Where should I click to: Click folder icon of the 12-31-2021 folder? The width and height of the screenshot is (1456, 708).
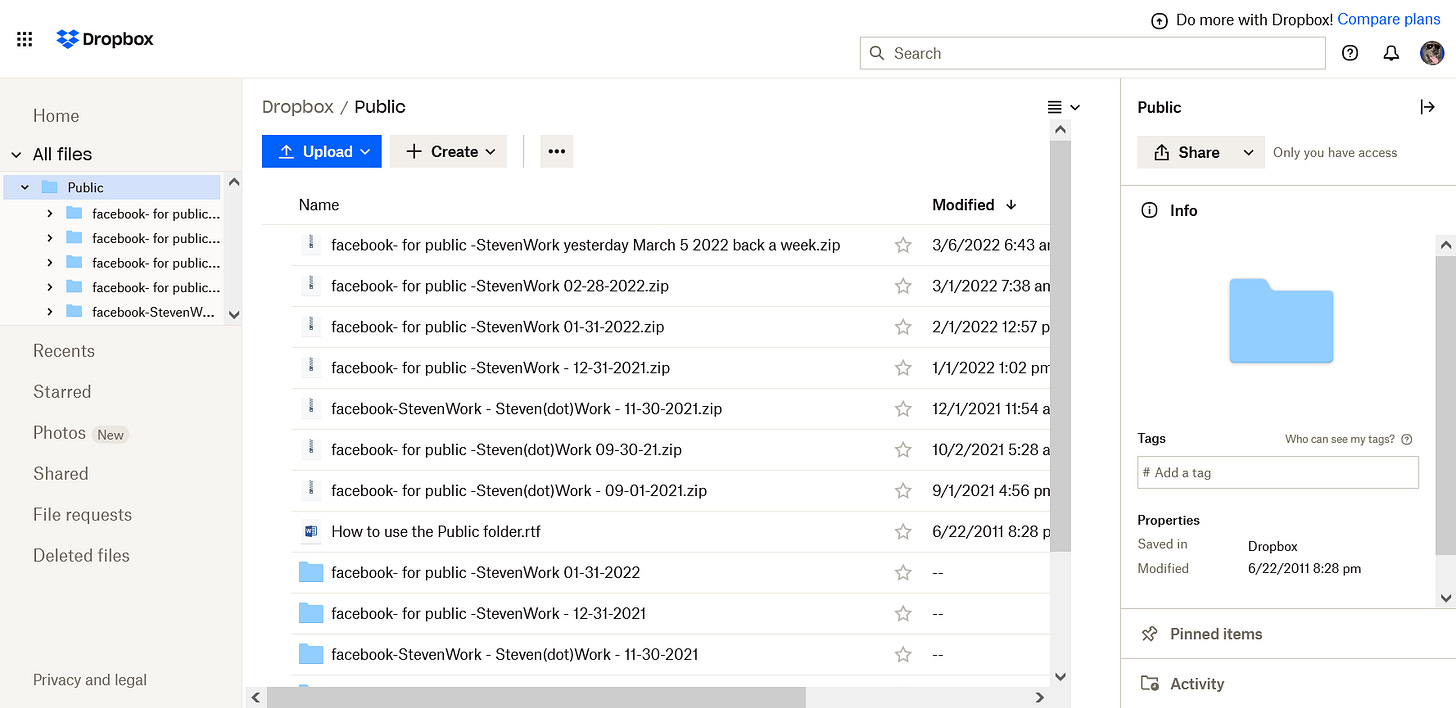[x=311, y=613]
